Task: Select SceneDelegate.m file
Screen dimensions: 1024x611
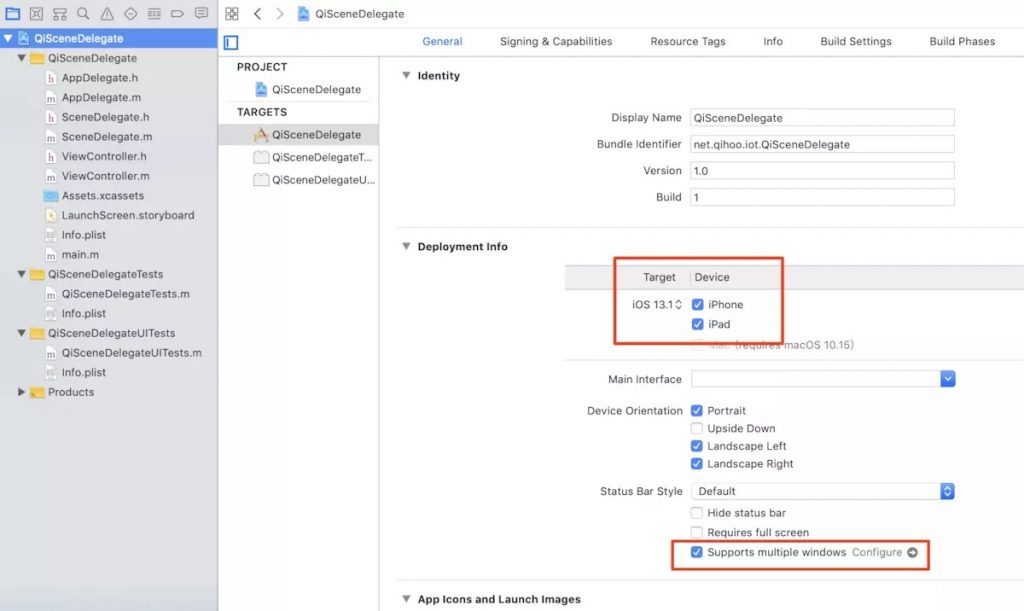Action: point(106,136)
